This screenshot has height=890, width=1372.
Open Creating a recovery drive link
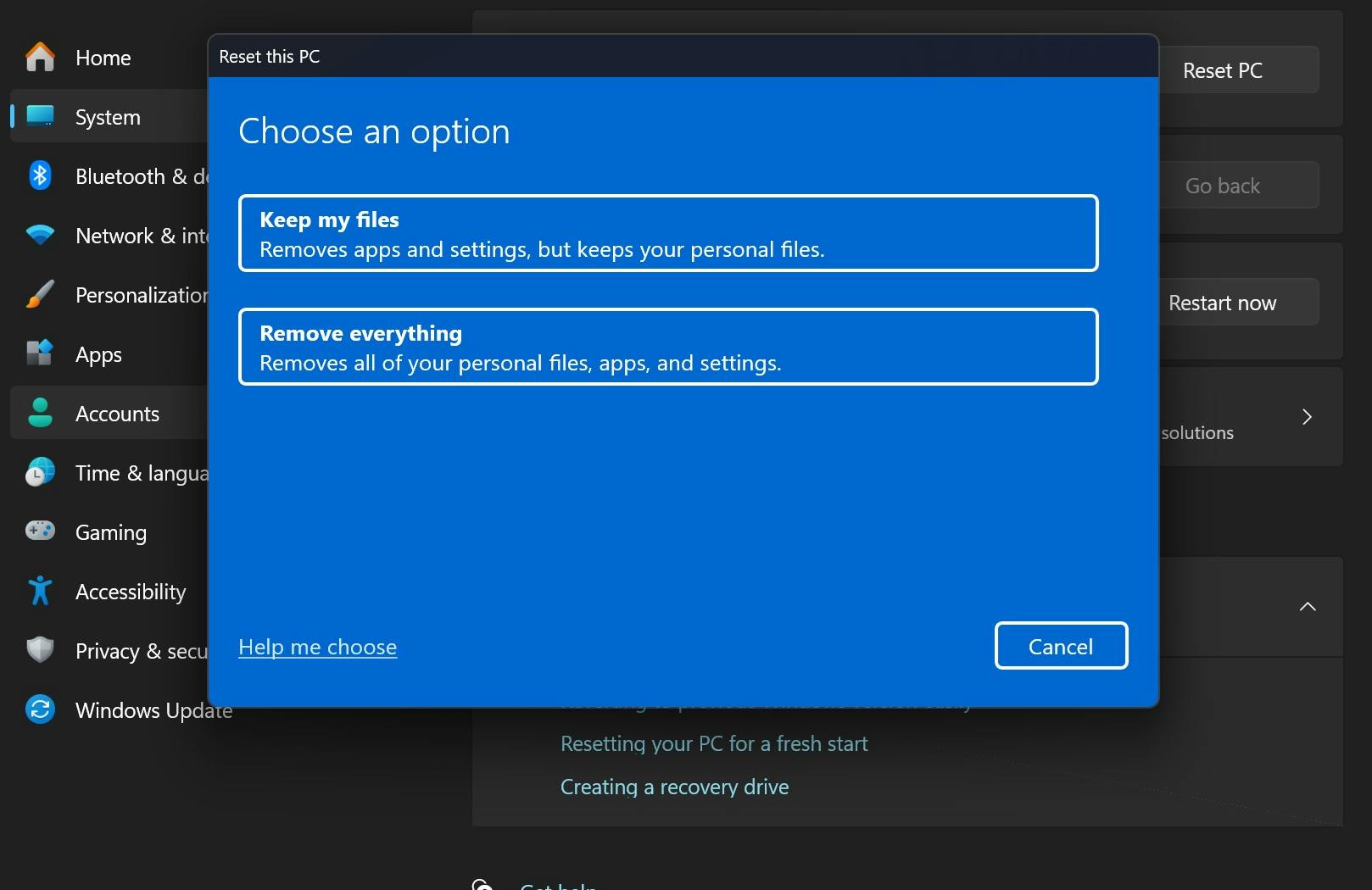(674, 787)
